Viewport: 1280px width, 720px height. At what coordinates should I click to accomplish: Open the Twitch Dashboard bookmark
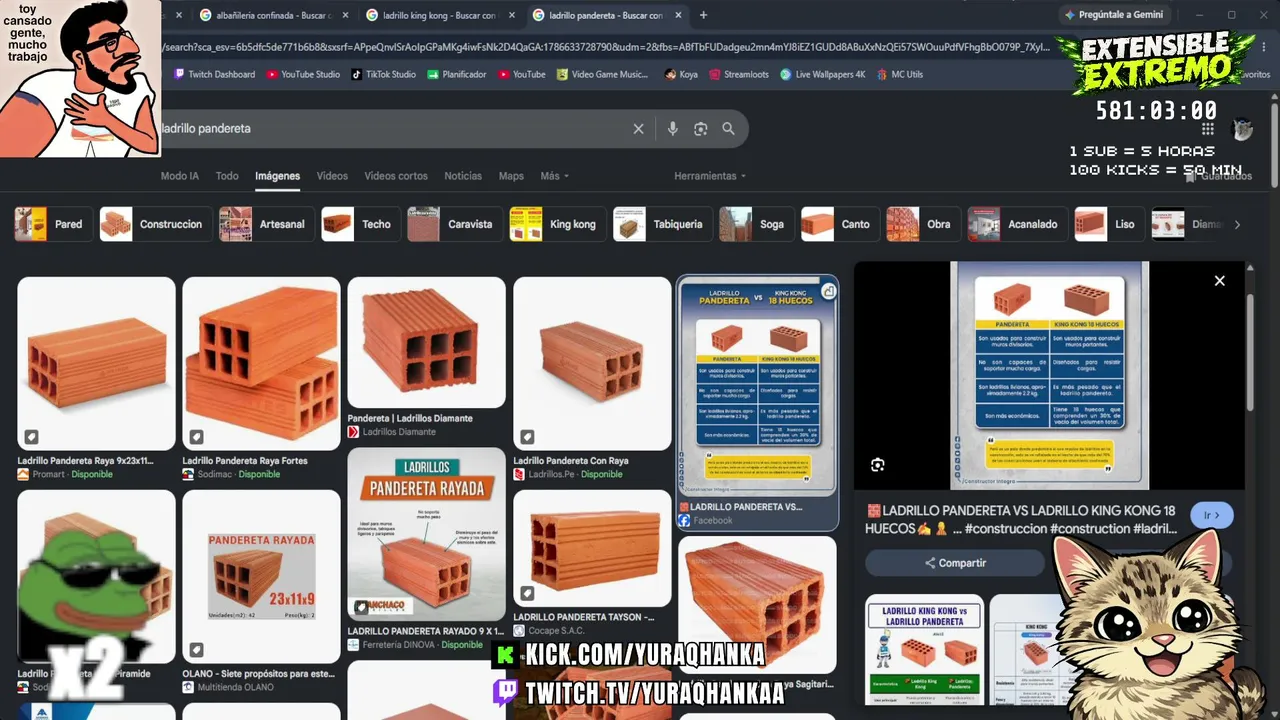(214, 74)
